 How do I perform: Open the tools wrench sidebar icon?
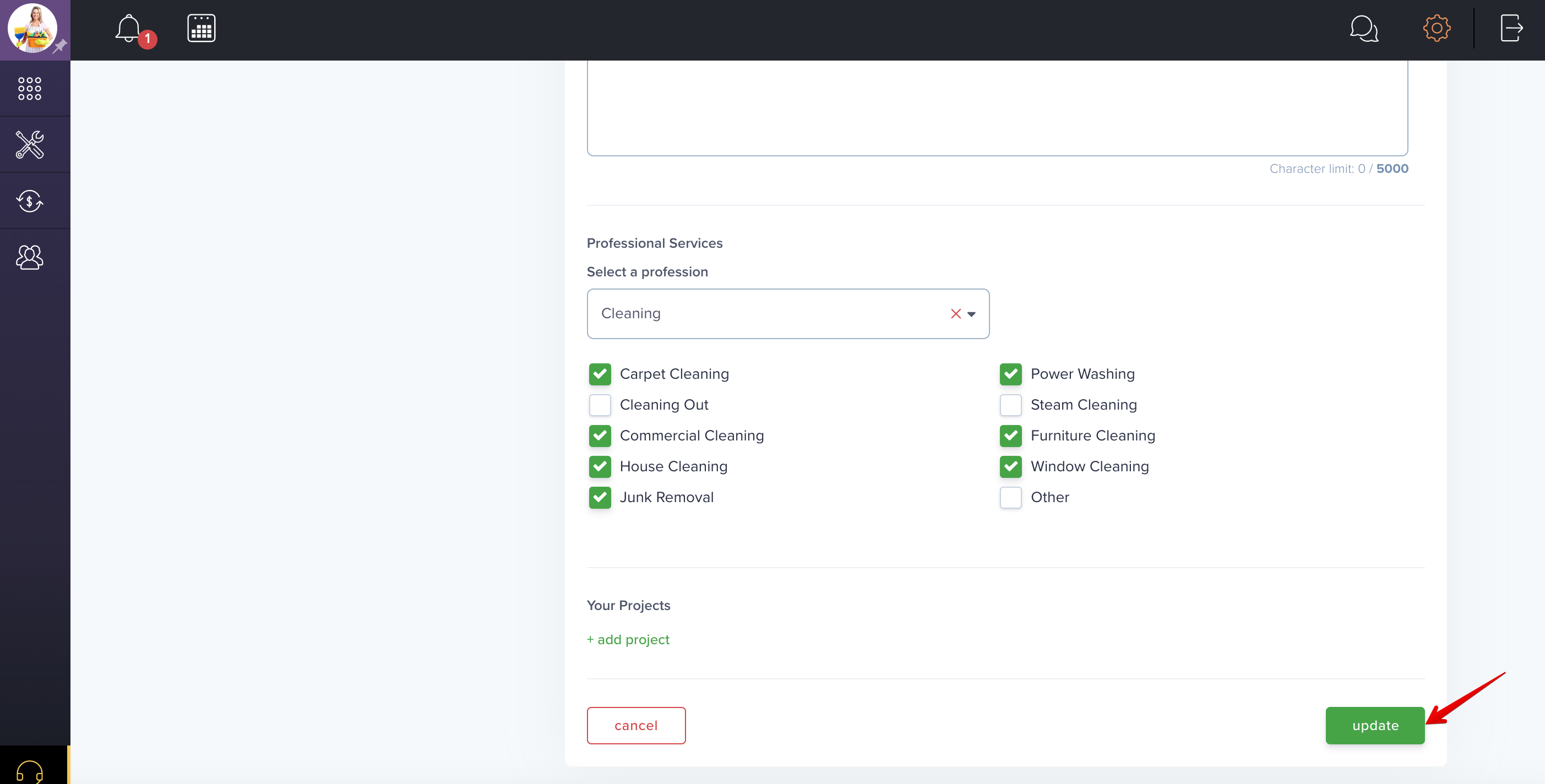point(29,145)
